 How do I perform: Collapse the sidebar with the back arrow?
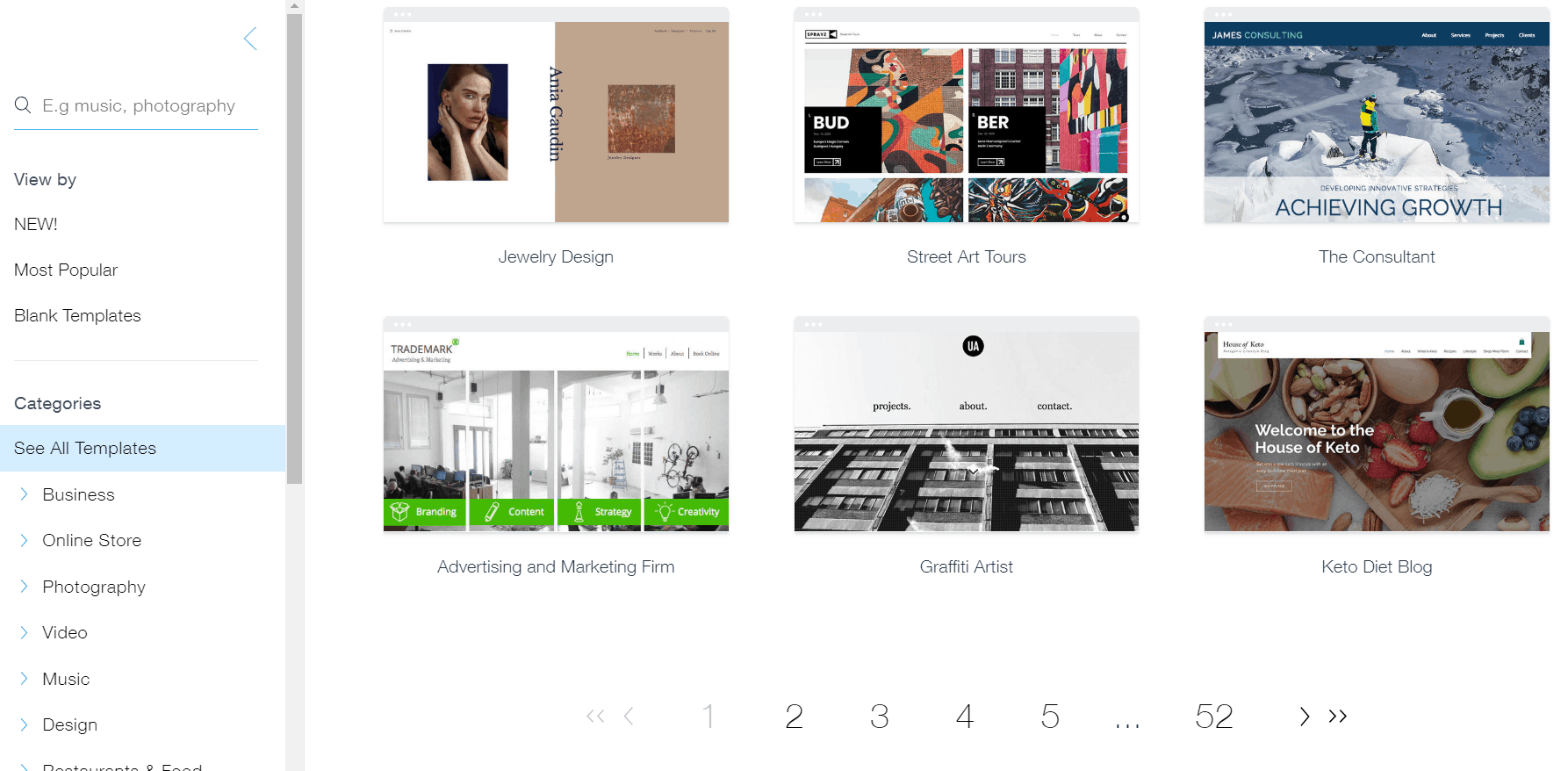(250, 39)
